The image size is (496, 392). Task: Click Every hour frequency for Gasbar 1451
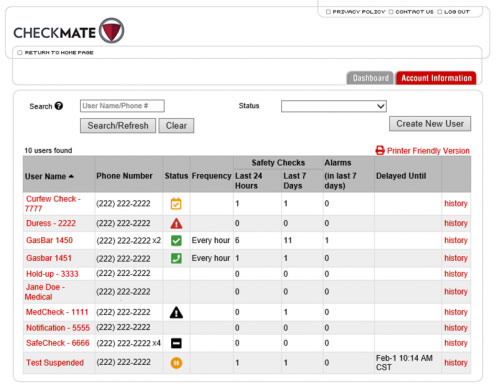point(211,258)
